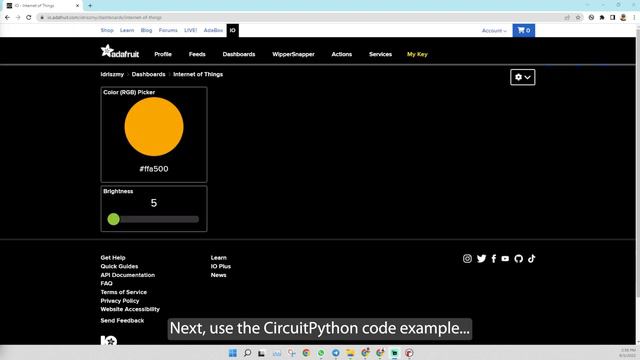Open the Instagram social icon
This screenshot has width=640, height=360.
point(467,258)
